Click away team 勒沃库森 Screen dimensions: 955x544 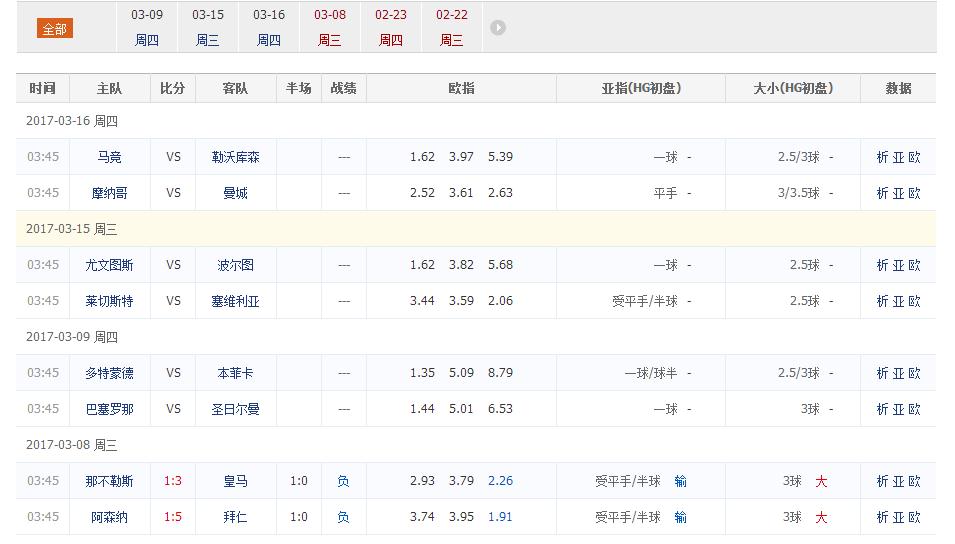[235, 157]
